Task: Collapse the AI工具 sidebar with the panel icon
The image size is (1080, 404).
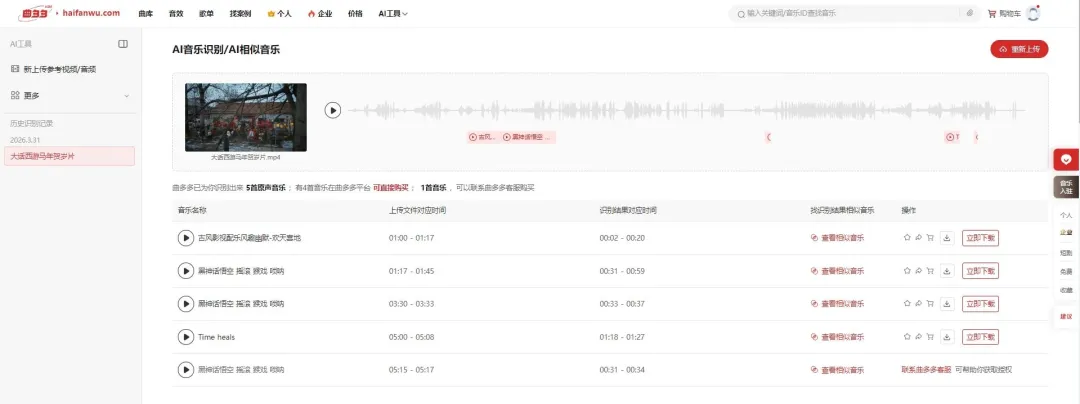Action: pos(123,44)
